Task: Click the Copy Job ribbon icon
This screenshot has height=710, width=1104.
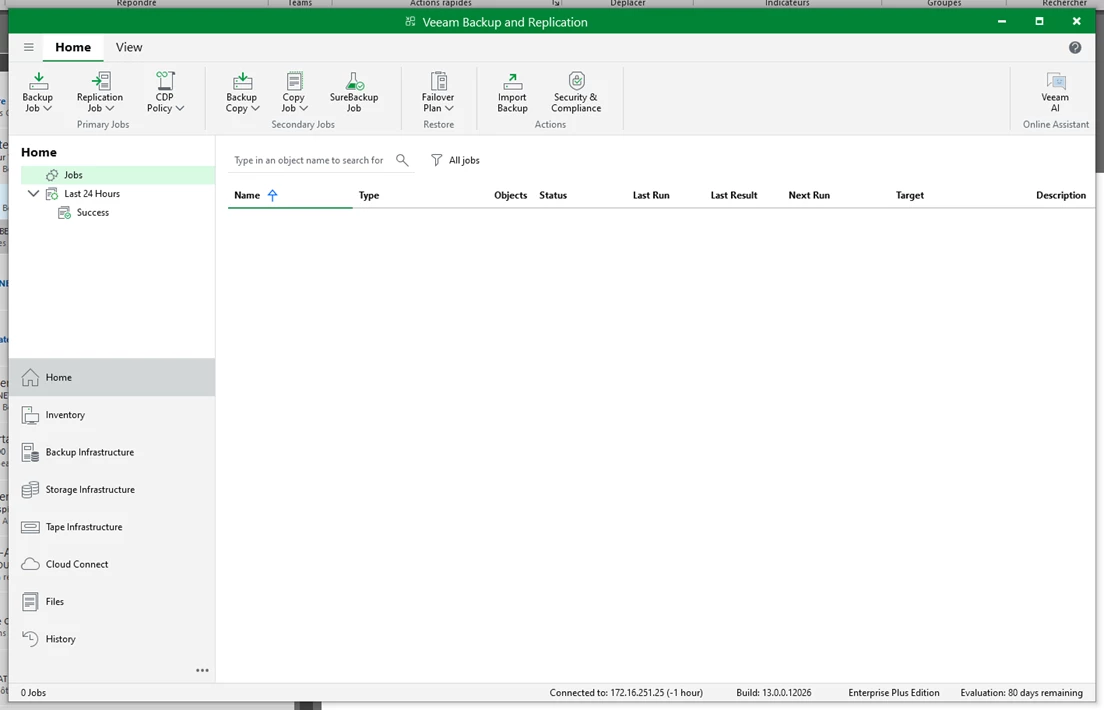Action: 294,81
